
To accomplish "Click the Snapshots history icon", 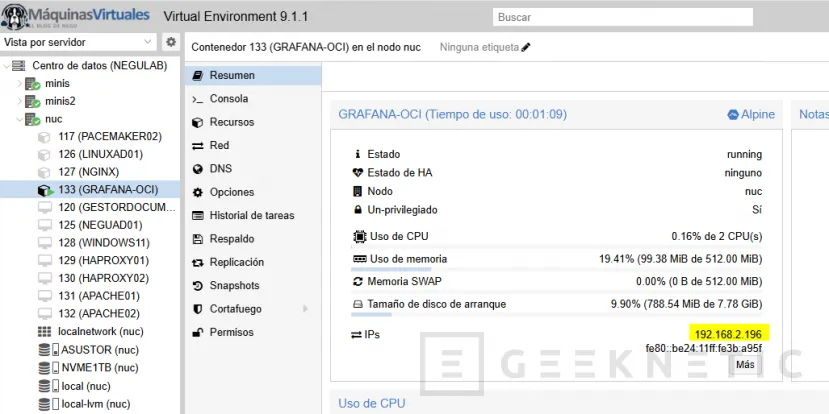I will 198,286.
